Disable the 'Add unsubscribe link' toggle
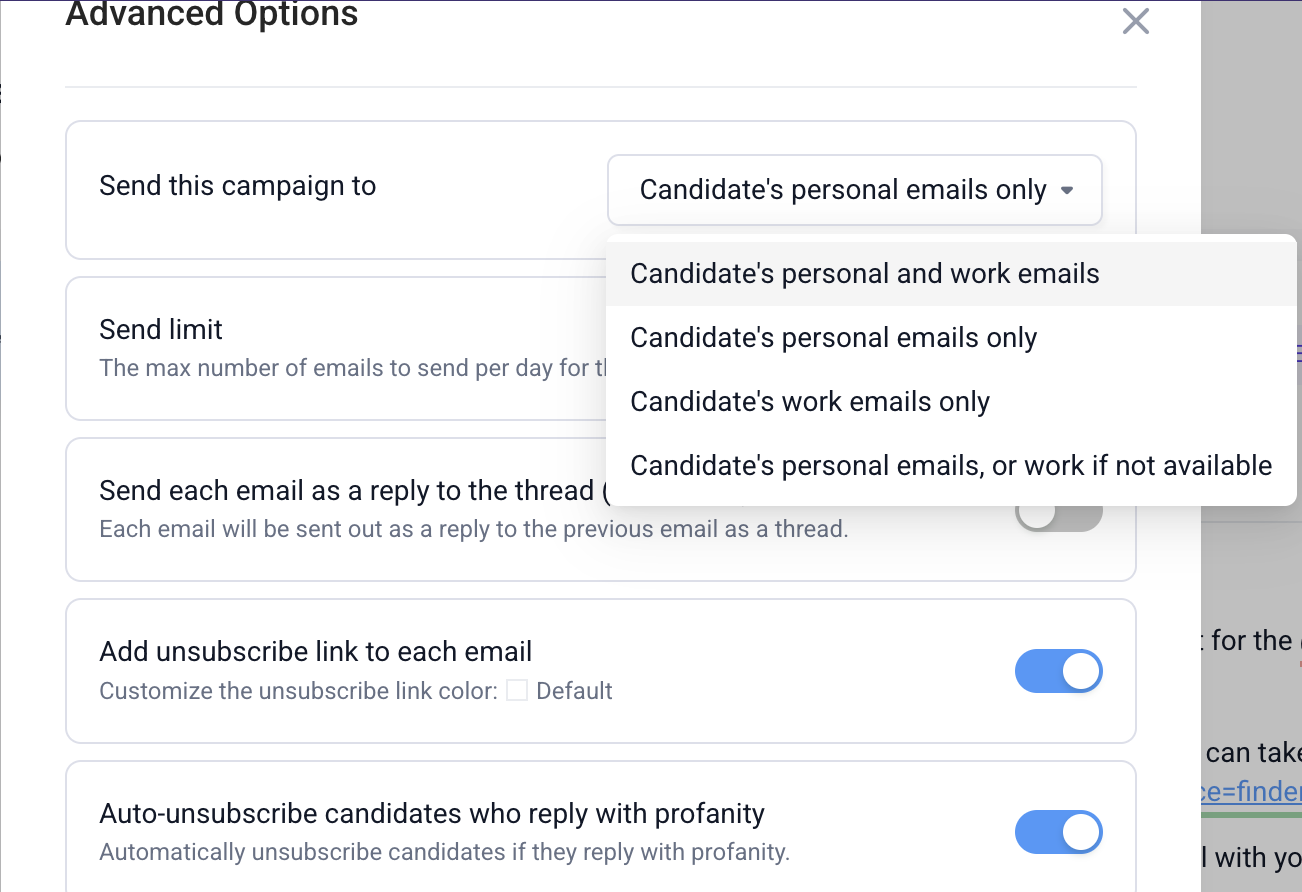The width and height of the screenshot is (1302, 892). 1058,671
